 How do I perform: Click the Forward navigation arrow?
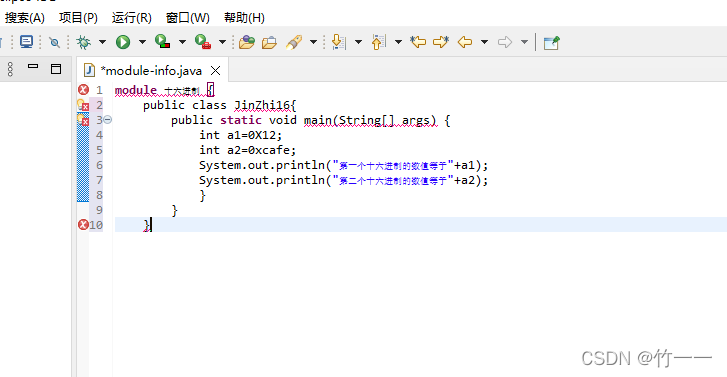click(505, 42)
